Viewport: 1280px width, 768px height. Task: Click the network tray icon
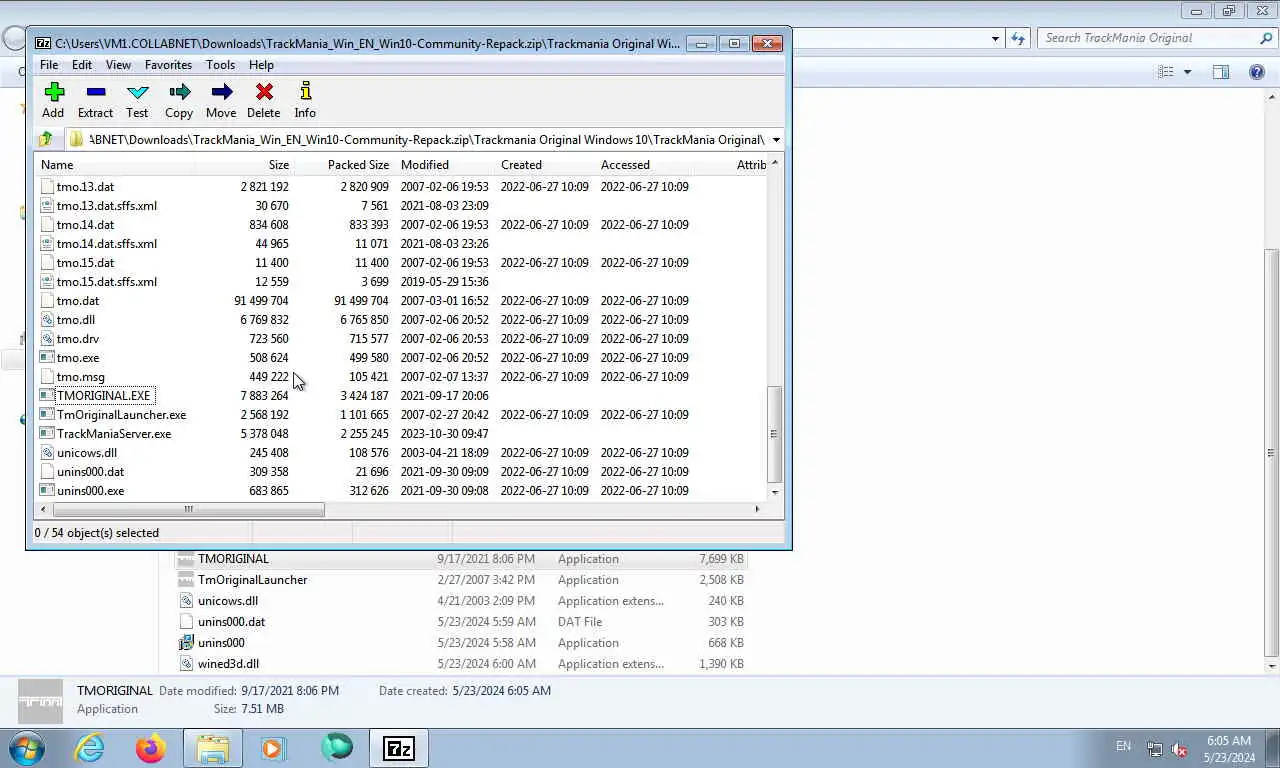coord(1155,749)
